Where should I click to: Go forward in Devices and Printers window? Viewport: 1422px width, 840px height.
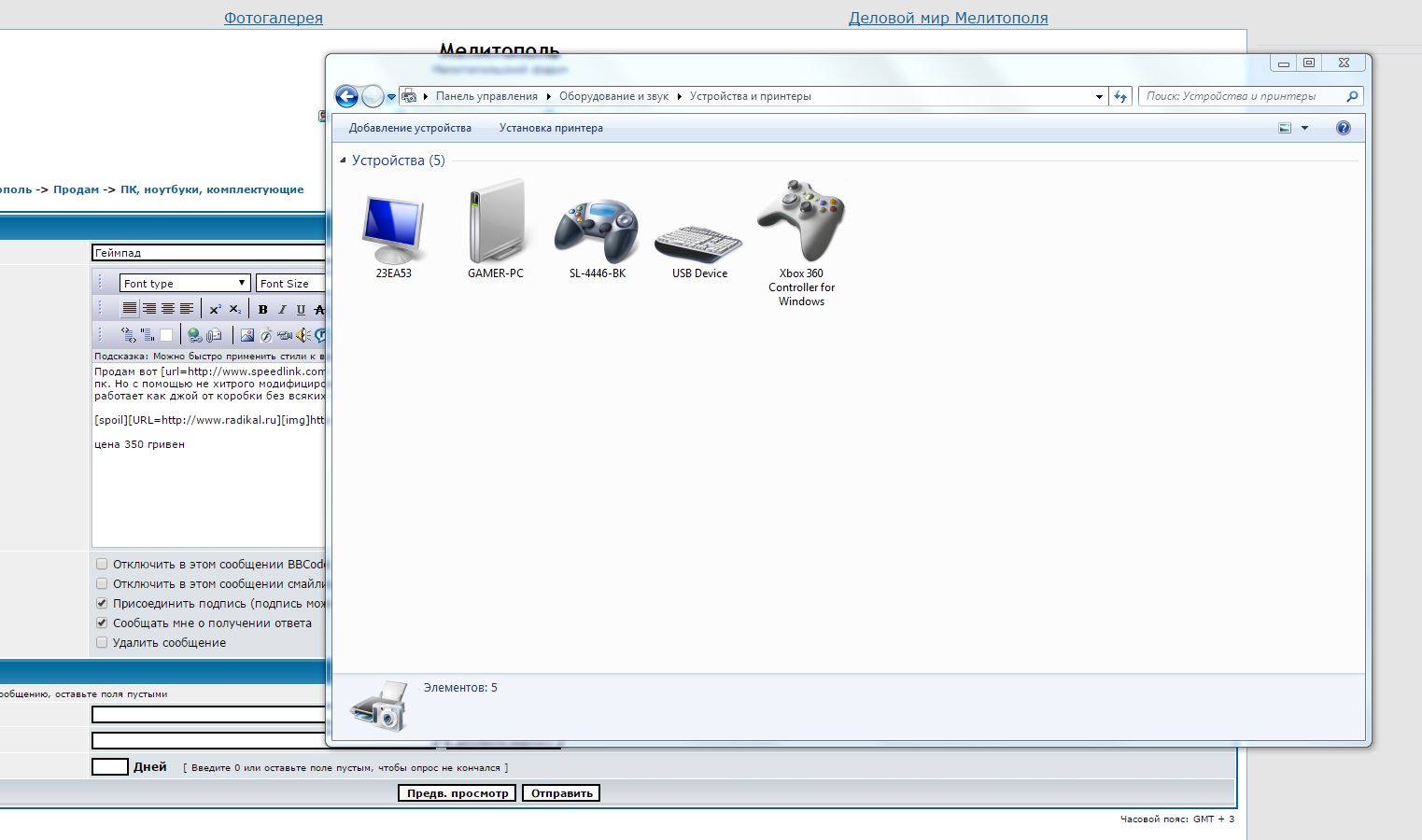tap(372, 96)
